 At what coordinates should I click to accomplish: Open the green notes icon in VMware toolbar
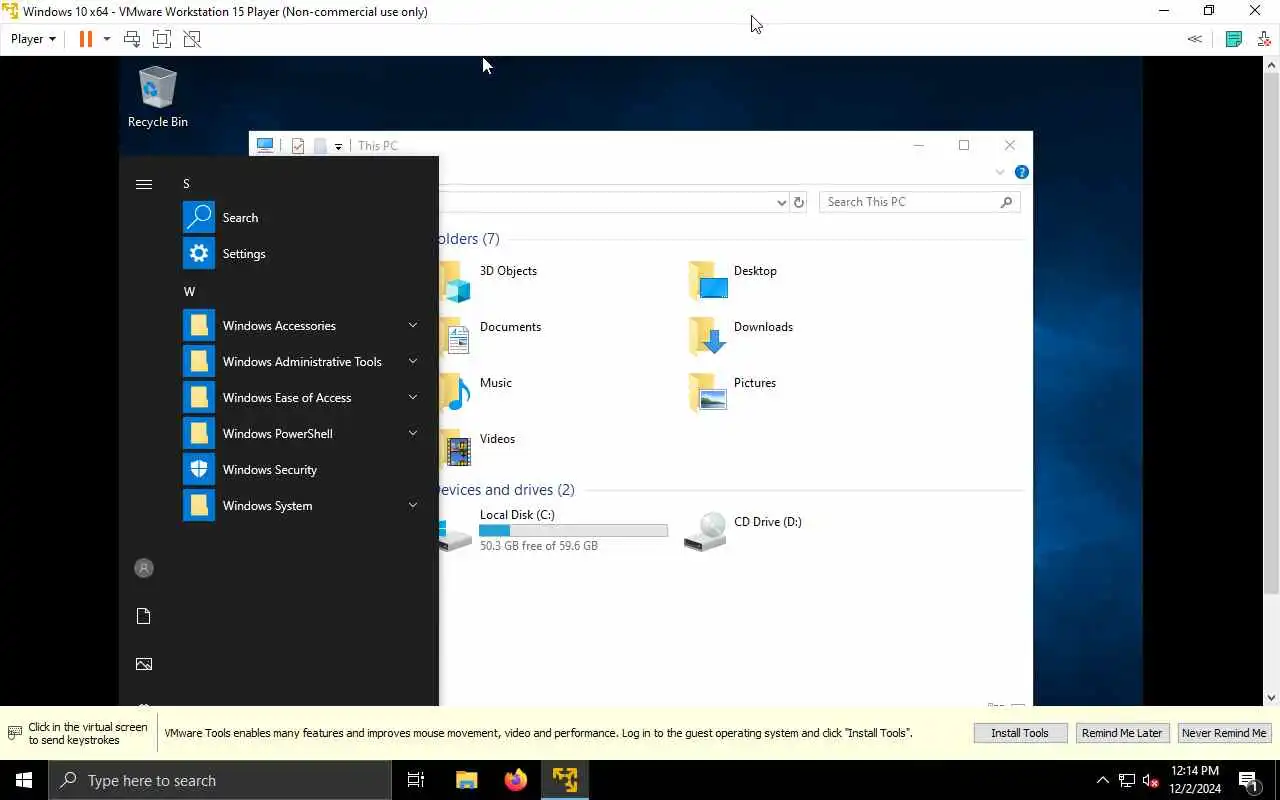pyautogui.click(x=1234, y=39)
